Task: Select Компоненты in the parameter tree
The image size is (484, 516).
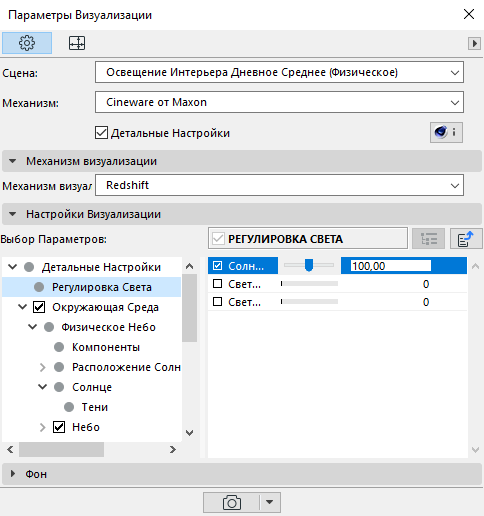Action: click(x=106, y=347)
